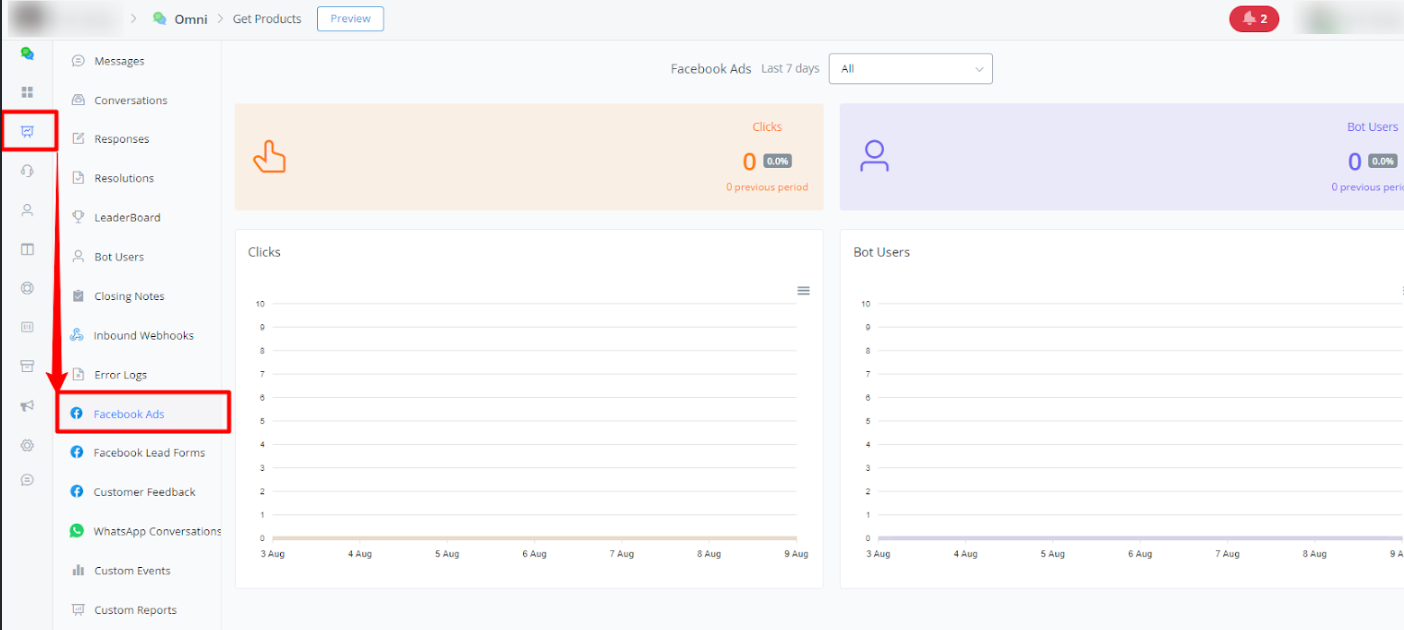Screen dimensions: 1404x630
Task: Select Inbound Webhooks menu item
Action: pos(144,336)
